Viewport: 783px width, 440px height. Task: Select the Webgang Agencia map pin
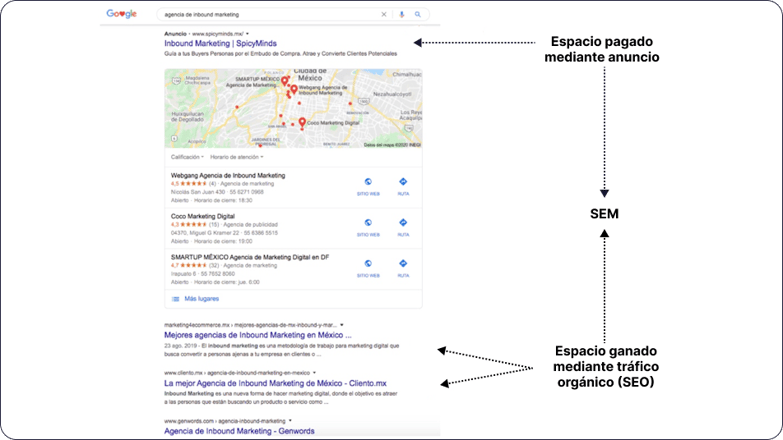coord(294,90)
